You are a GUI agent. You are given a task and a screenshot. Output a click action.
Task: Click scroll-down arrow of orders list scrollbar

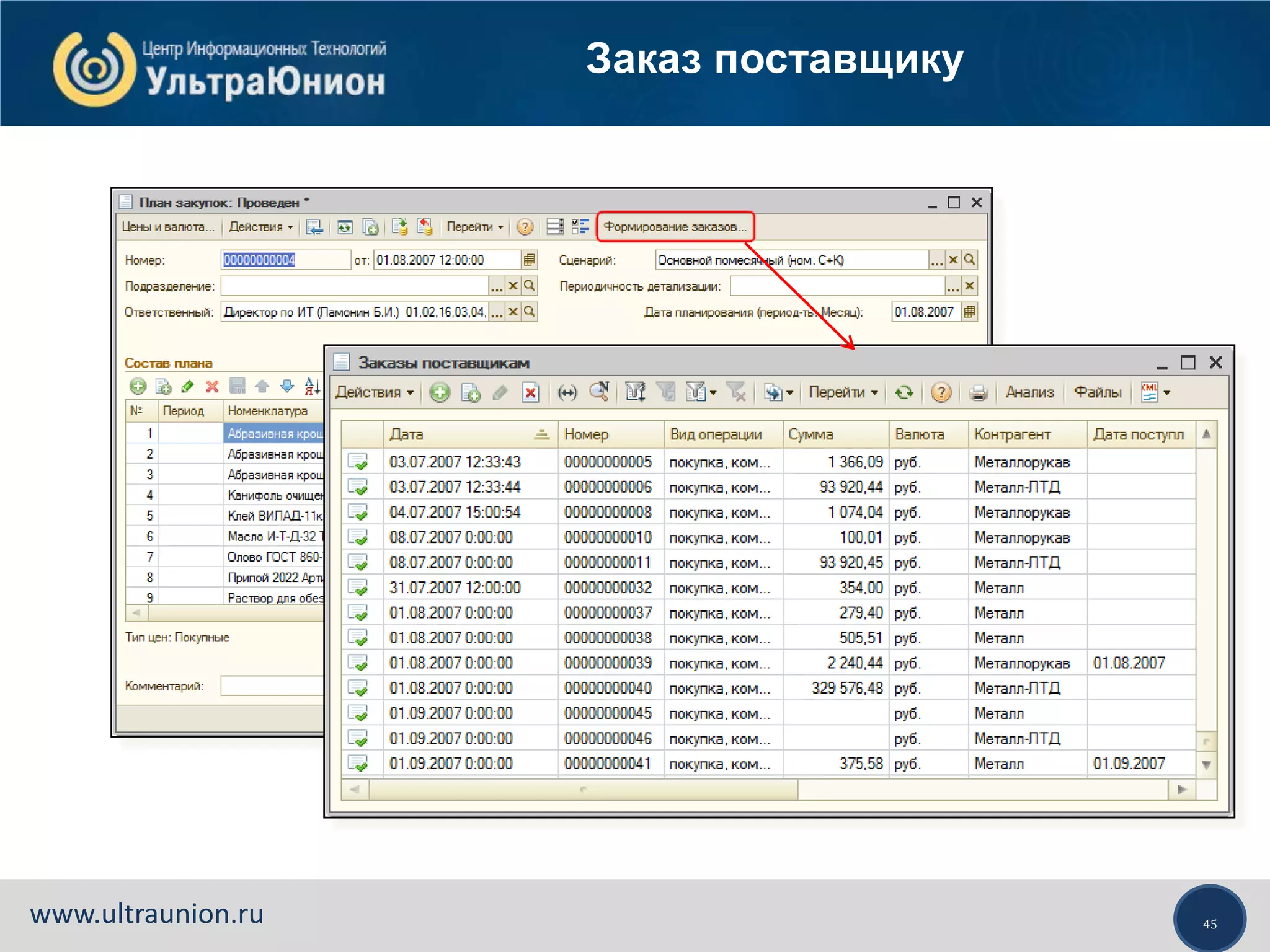(x=1206, y=764)
